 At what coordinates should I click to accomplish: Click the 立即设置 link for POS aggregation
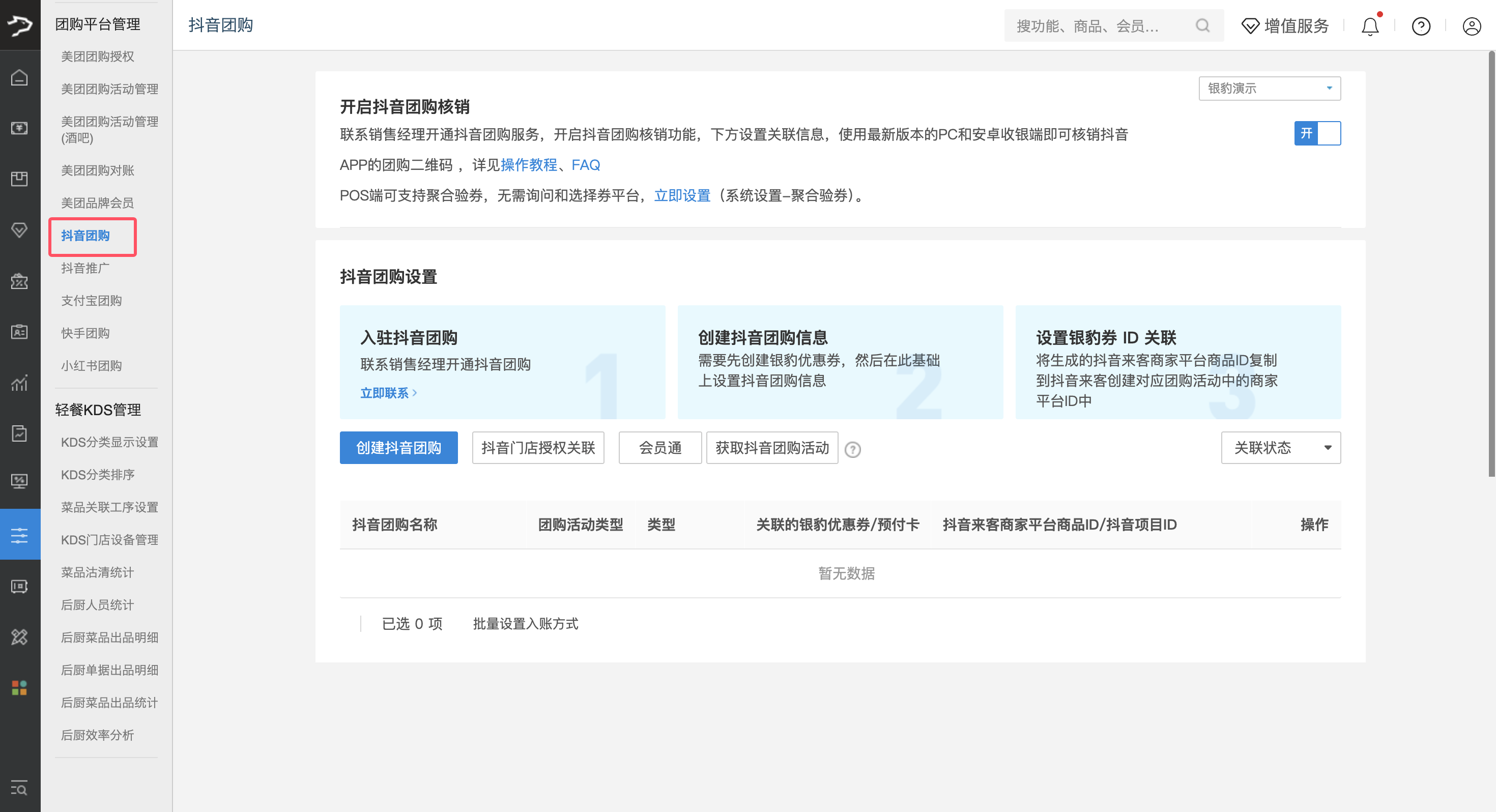[682, 196]
